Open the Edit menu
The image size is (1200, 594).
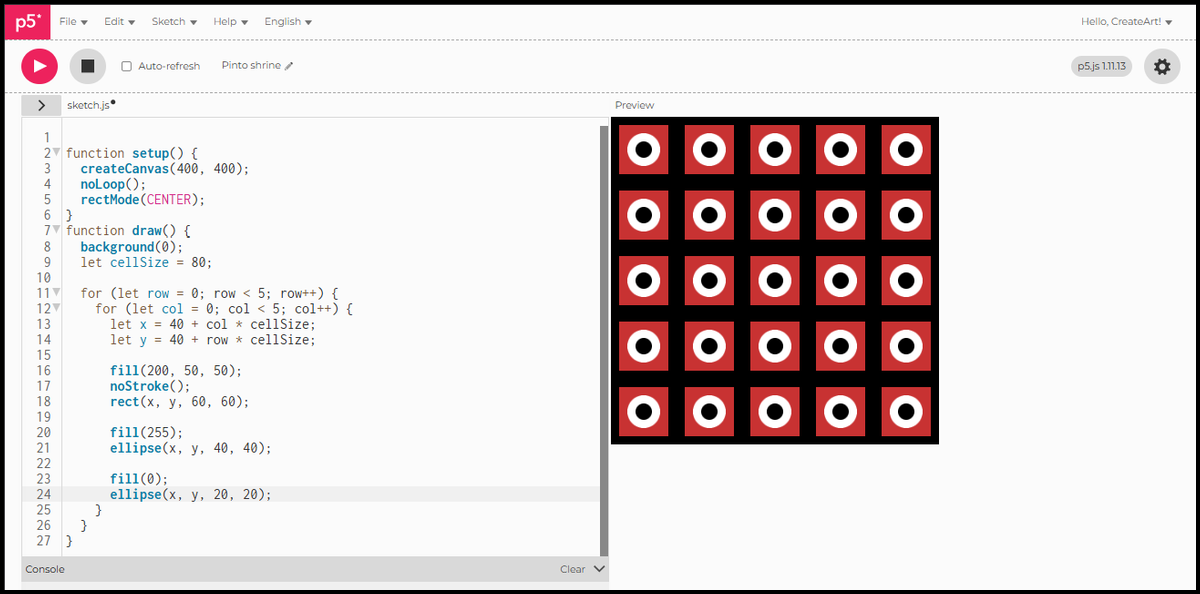point(119,21)
